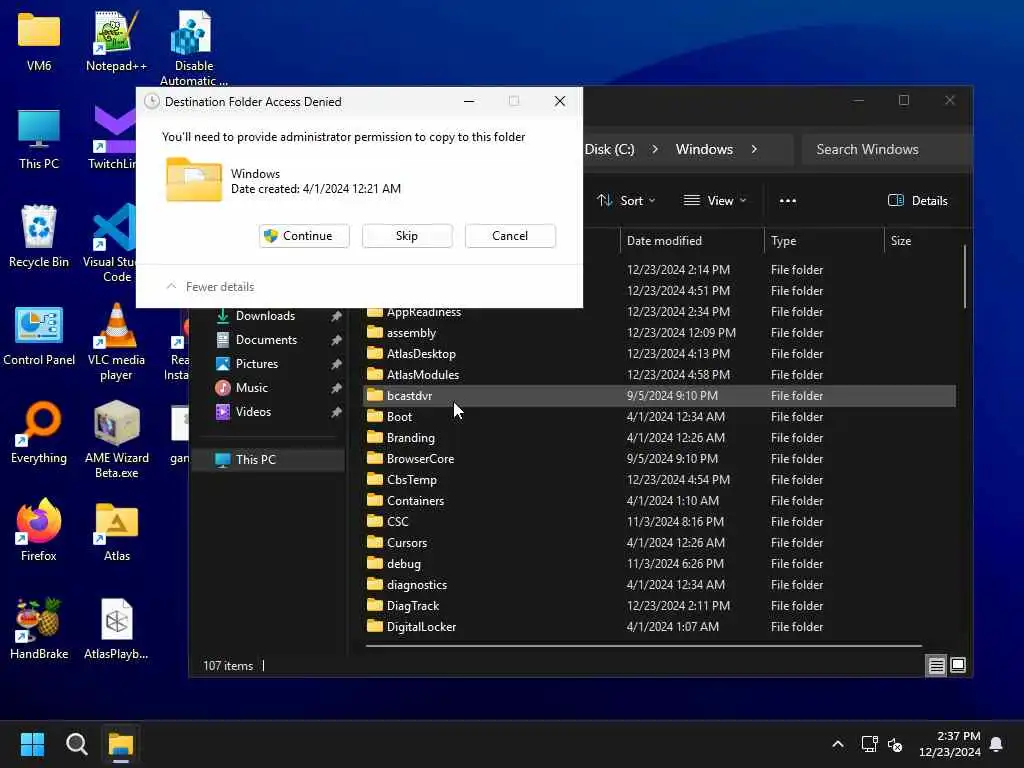The width and height of the screenshot is (1024, 768).
Task: Open taskbar Search
Action: [x=76, y=744]
